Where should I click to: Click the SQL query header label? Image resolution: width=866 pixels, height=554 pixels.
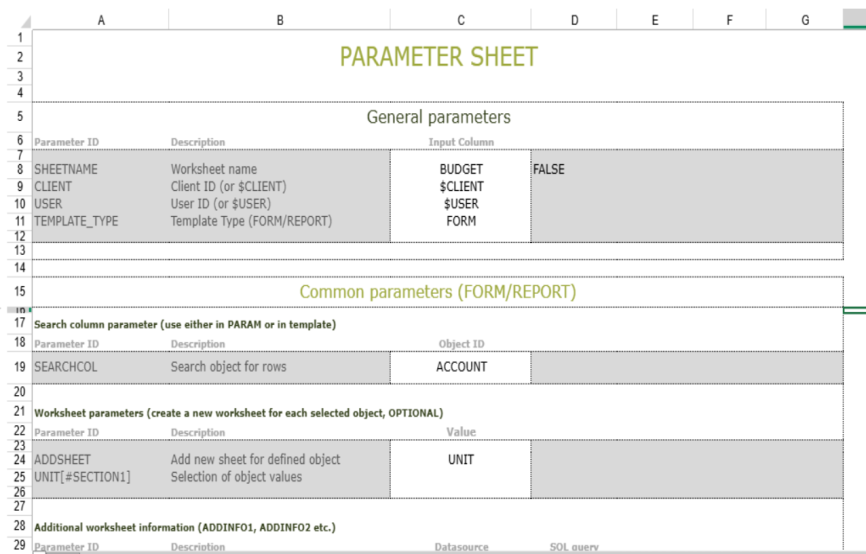pyautogui.click(x=574, y=547)
